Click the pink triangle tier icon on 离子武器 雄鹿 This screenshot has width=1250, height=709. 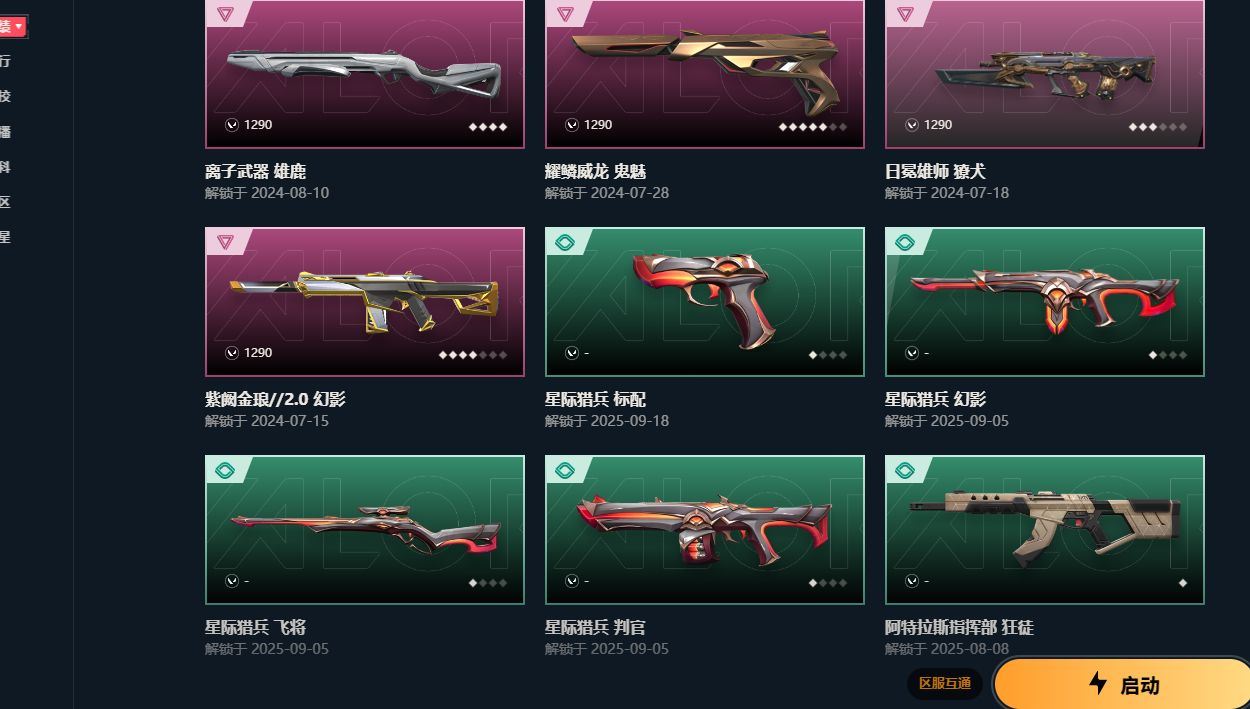(x=224, y=14)
